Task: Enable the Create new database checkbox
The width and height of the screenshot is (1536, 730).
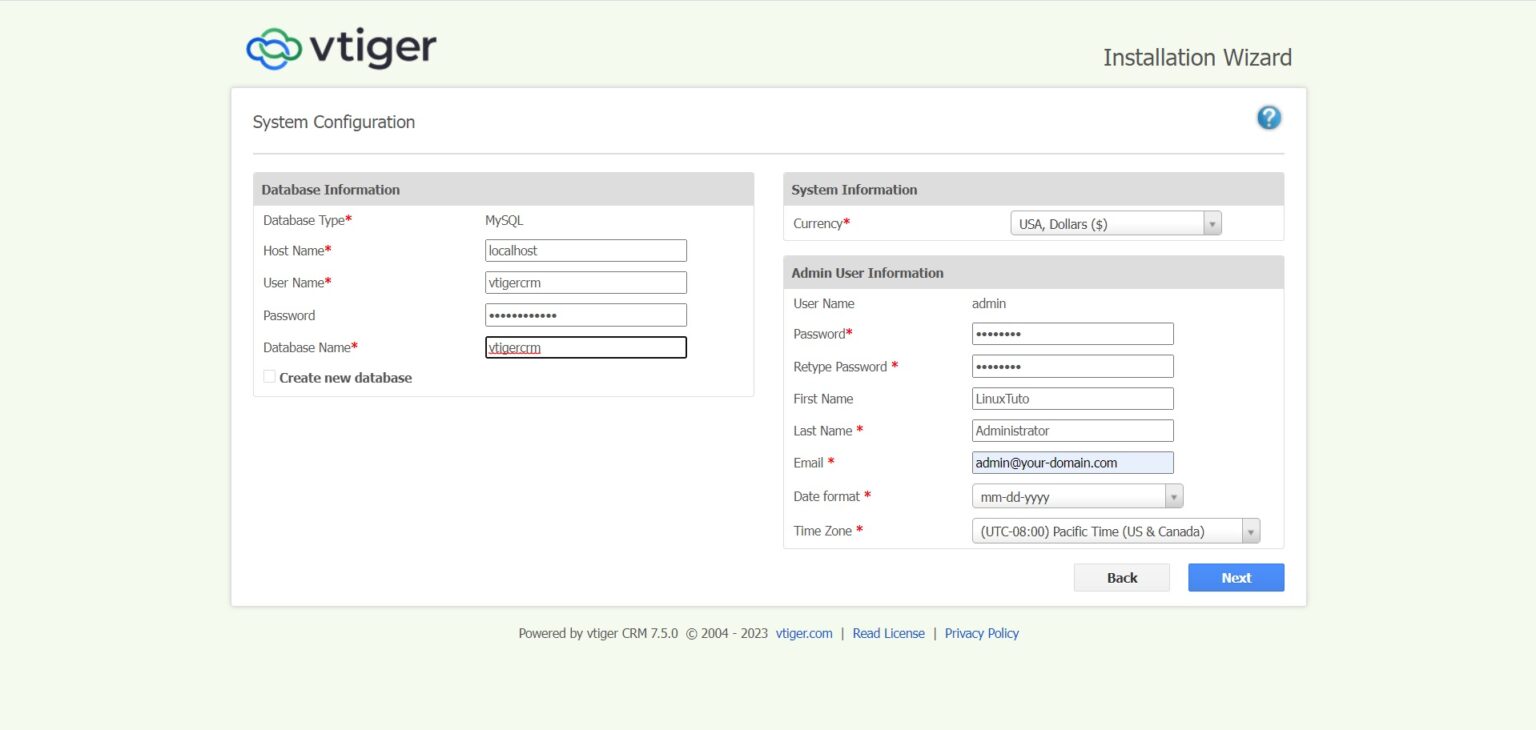Action: point(269,377)
